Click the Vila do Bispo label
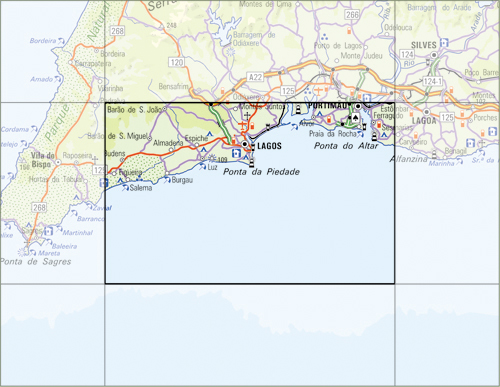500x387 pixels. [x=42, y=160]
